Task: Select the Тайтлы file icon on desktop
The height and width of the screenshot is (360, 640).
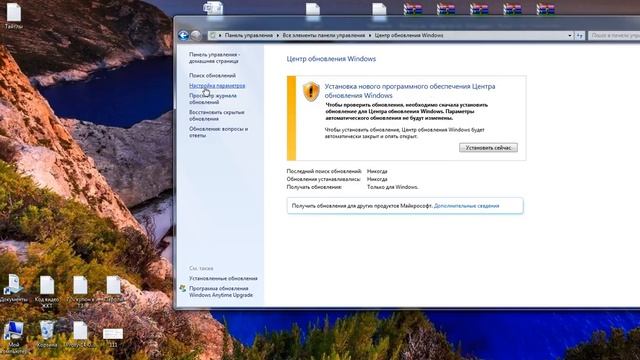Action: pos(14,16)
